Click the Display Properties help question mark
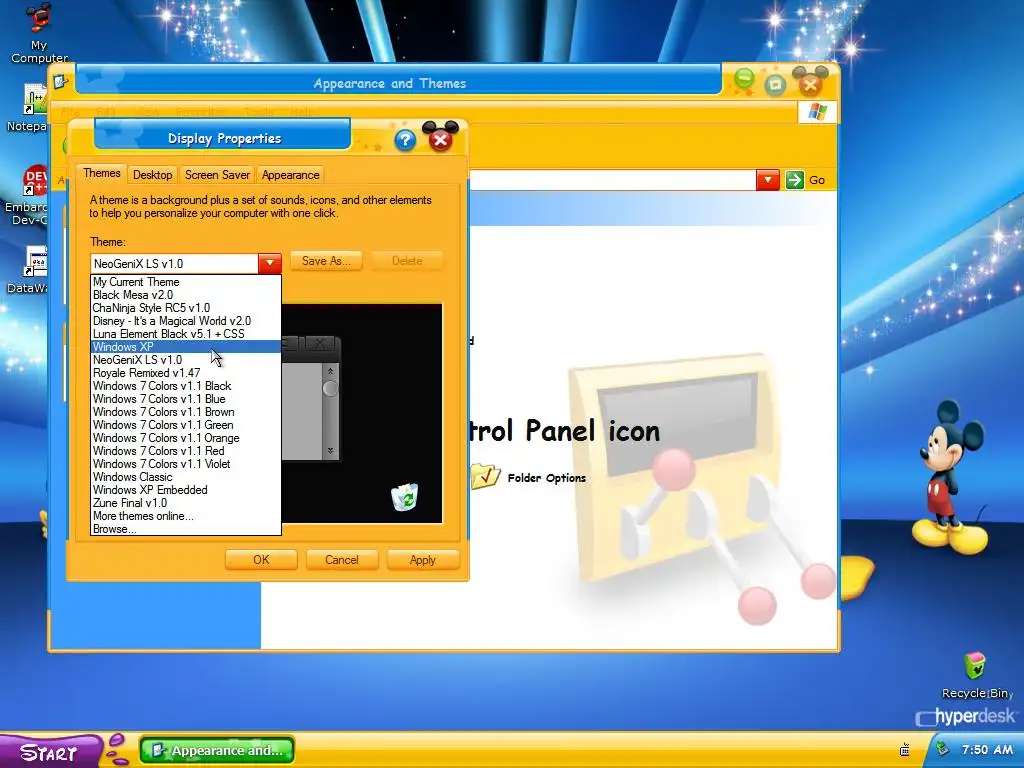 (405, 140)
